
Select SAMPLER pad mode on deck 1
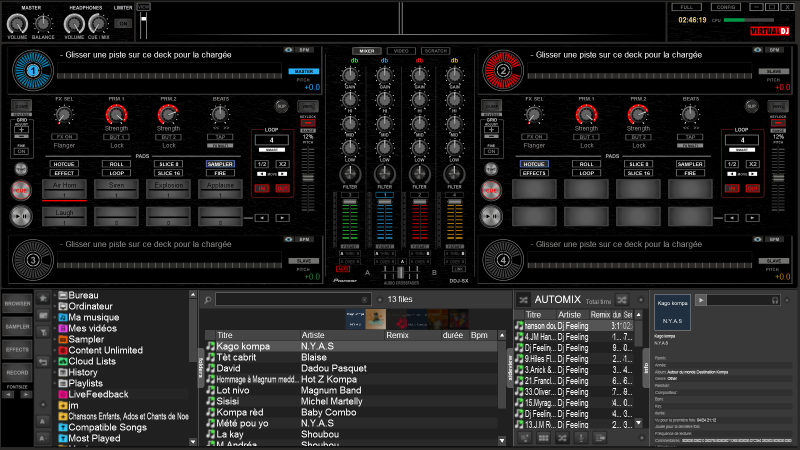(220, 164)
